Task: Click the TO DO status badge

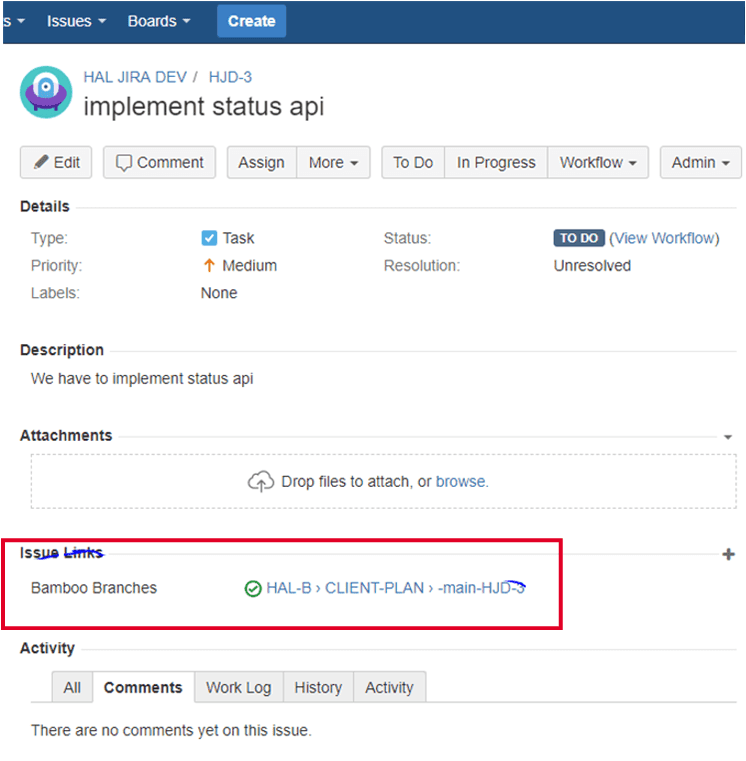Action: (x=579, y=238)
